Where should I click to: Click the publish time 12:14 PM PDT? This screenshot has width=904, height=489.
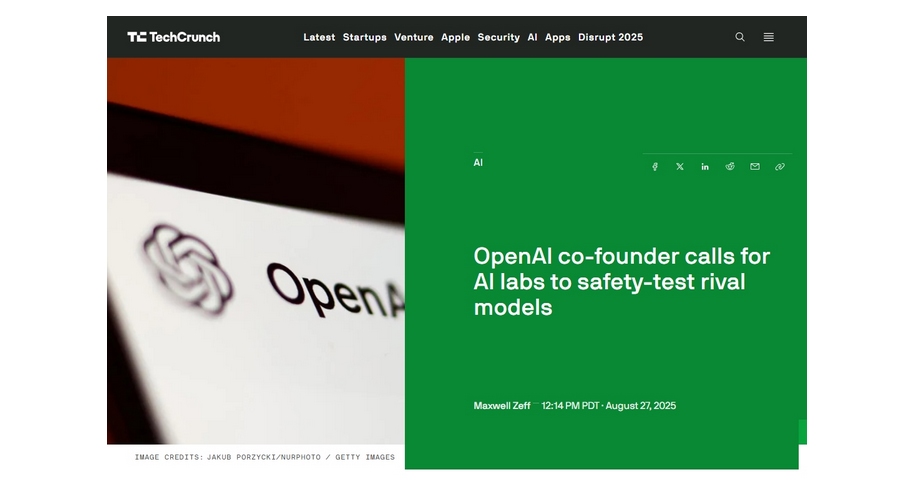570,405
